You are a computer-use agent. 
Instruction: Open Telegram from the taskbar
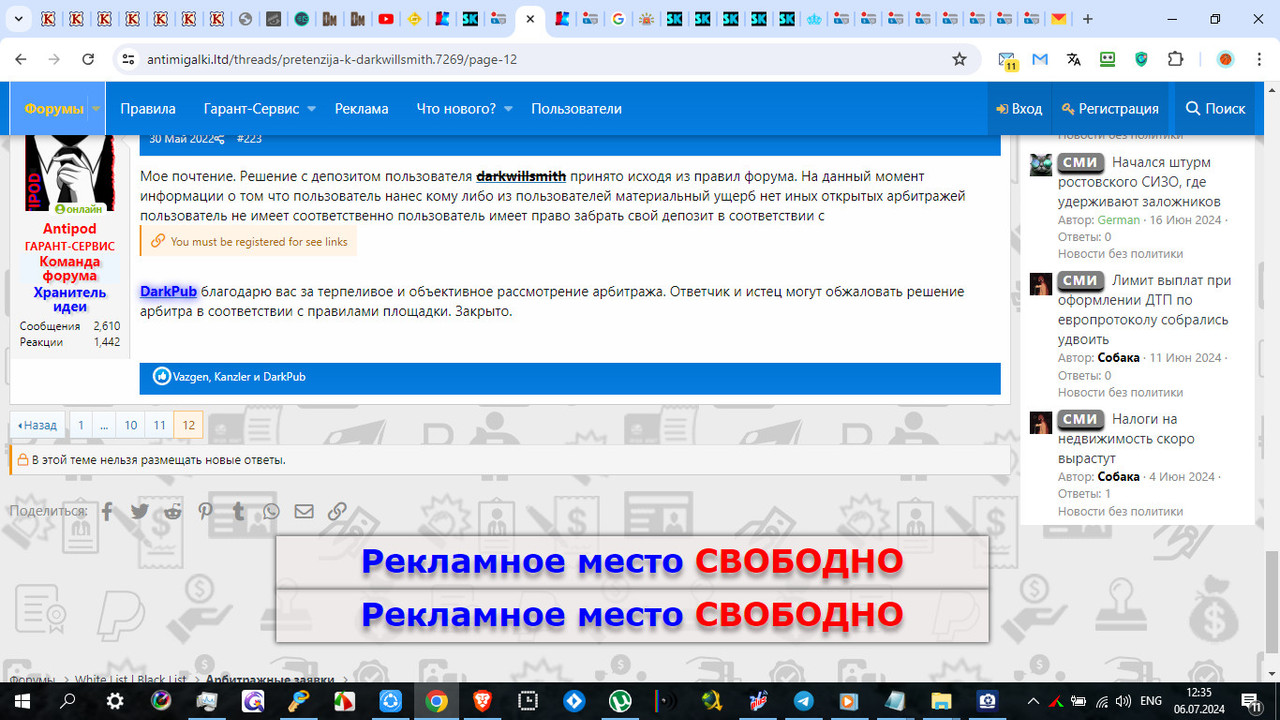tap(805, 702)
